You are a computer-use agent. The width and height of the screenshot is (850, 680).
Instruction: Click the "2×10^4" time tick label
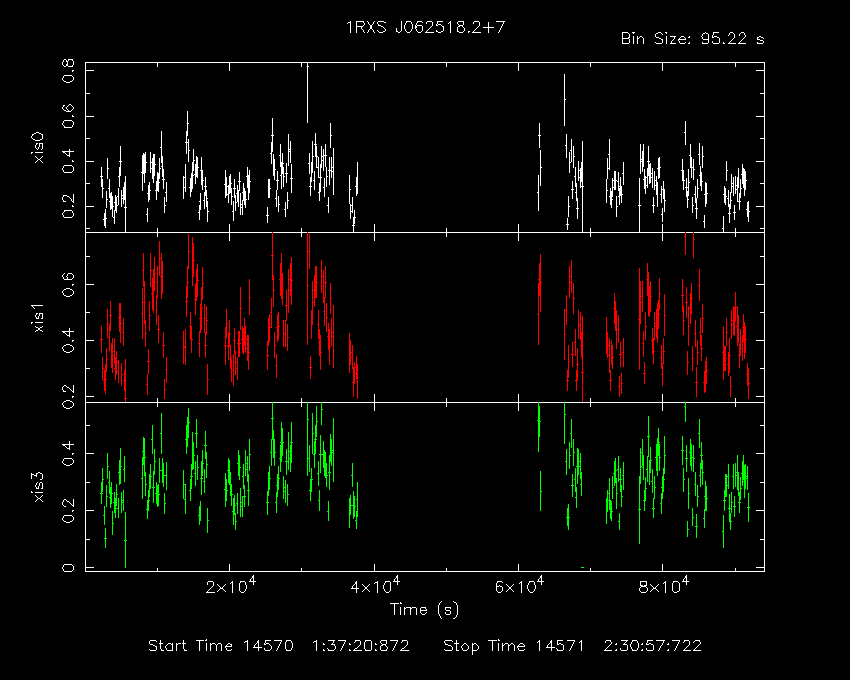click(230, 586)
